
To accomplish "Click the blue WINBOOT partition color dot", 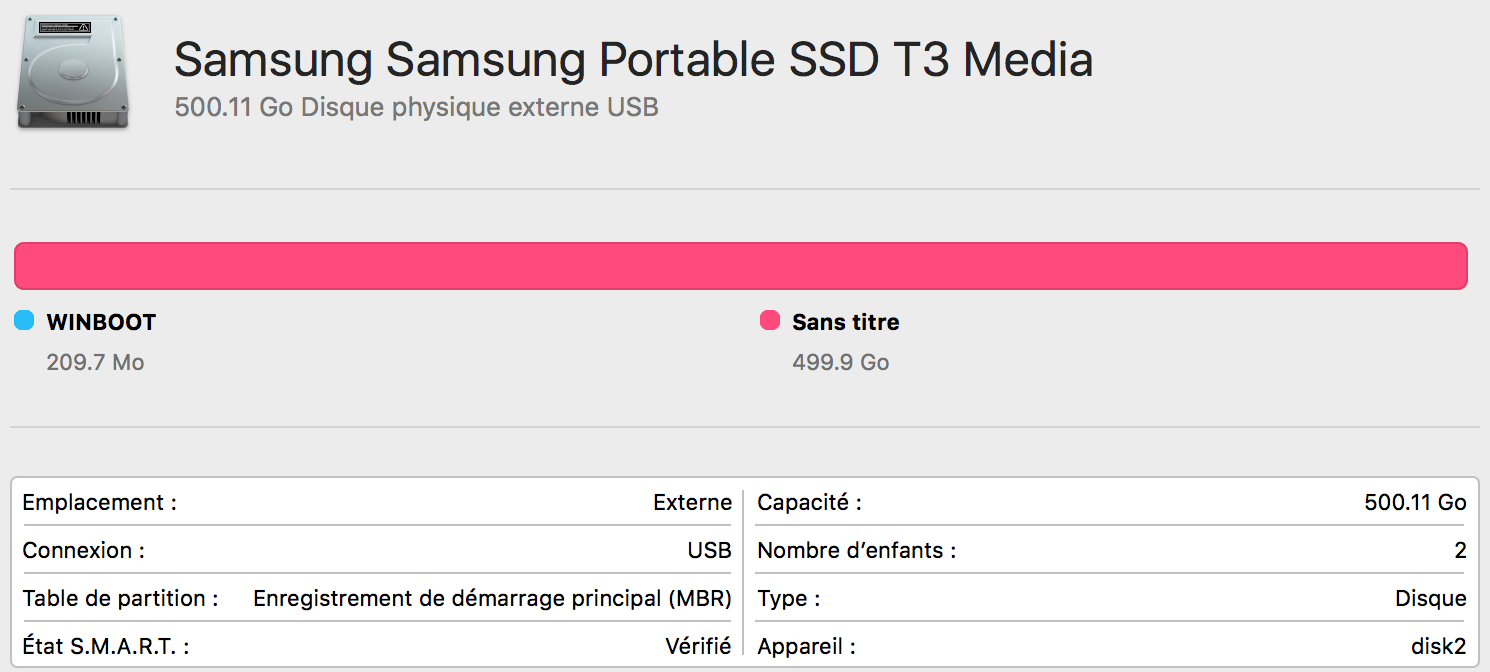I will (x=24, y=321).
